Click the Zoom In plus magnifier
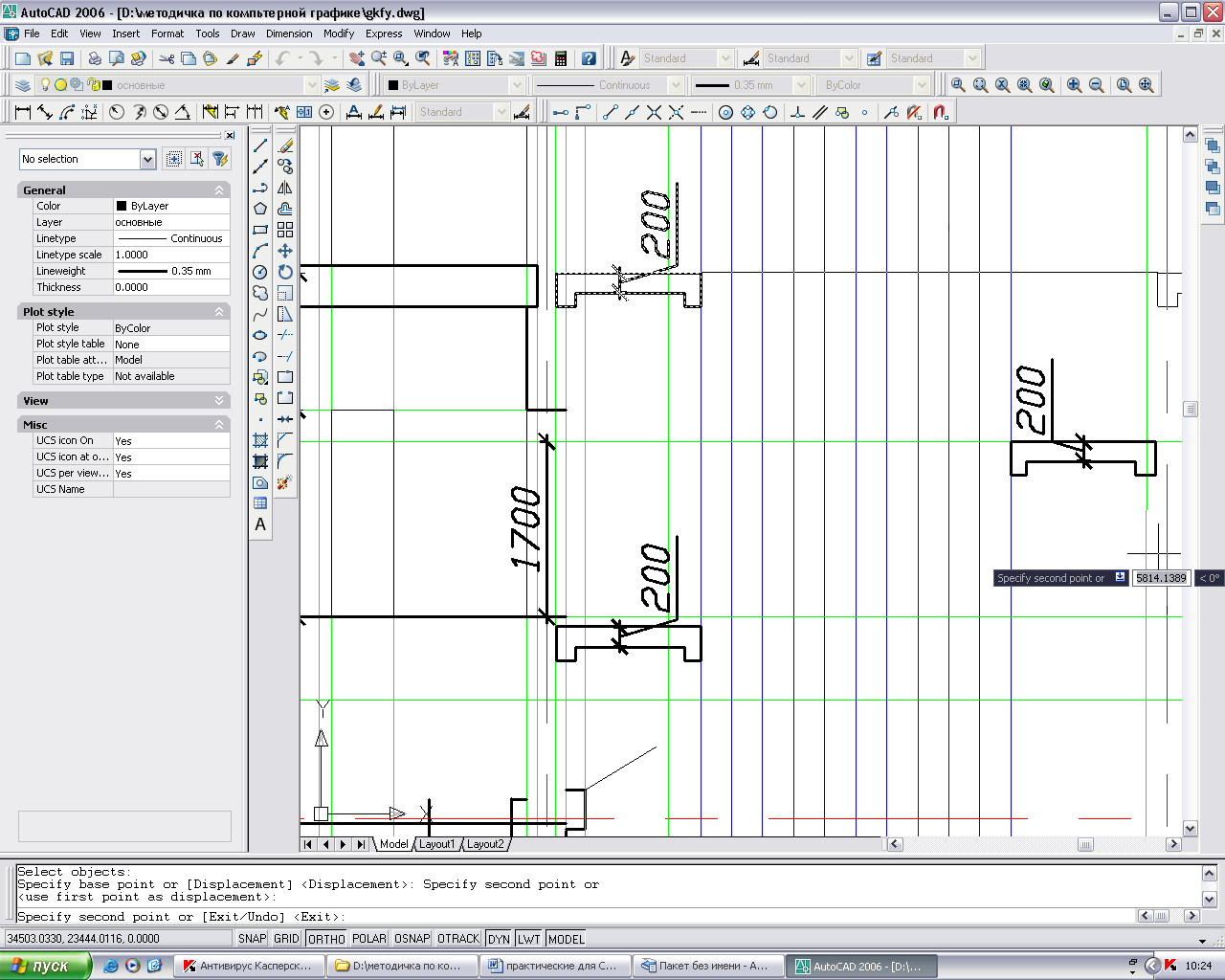Viewport: 1225px width, 980px height. click(1075, 85)
